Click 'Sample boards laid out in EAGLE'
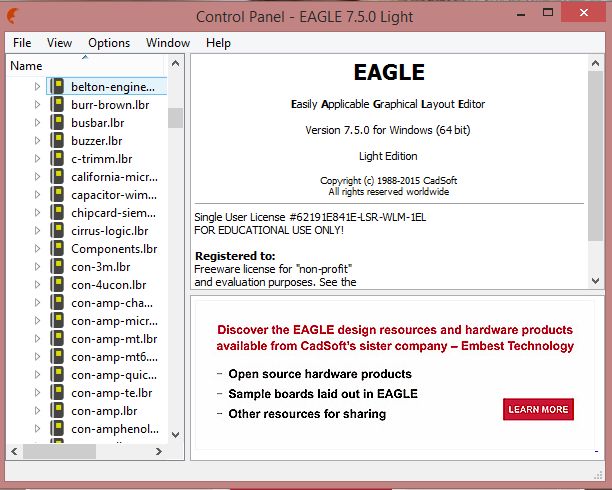 pyautogui.click(x=323, y=394)
